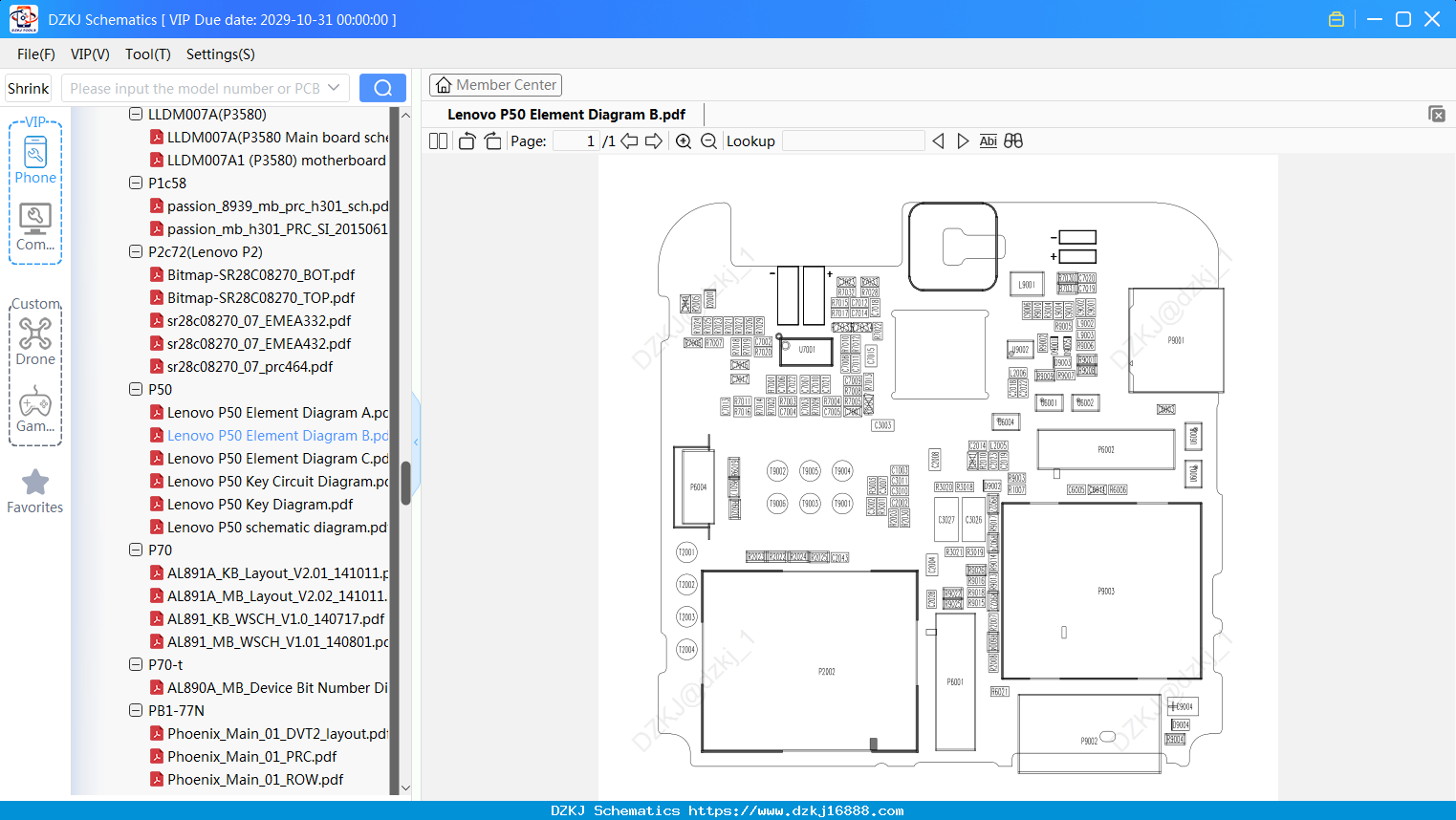Go to previous page arrow
This screenshot has width=1456, height=820.
(x=629, y=141)
